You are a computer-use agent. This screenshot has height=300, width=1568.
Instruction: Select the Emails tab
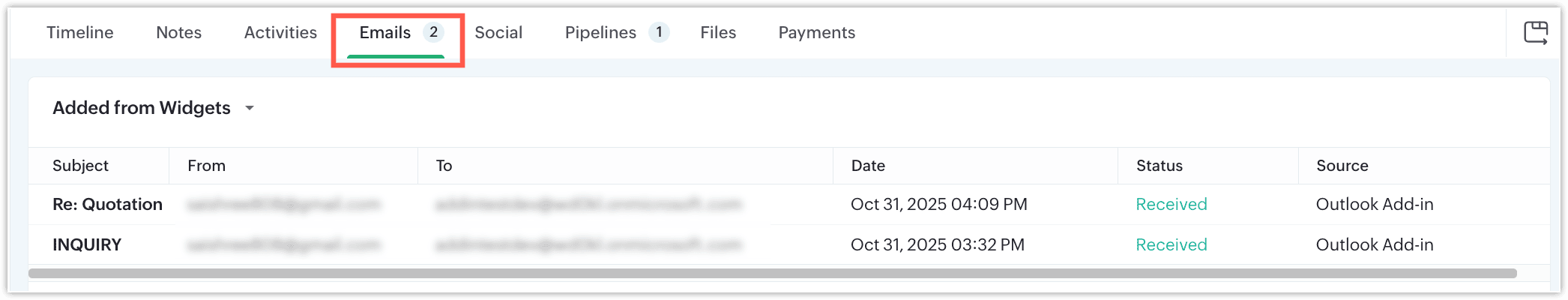pyautogui.click(x=385, y=33)
